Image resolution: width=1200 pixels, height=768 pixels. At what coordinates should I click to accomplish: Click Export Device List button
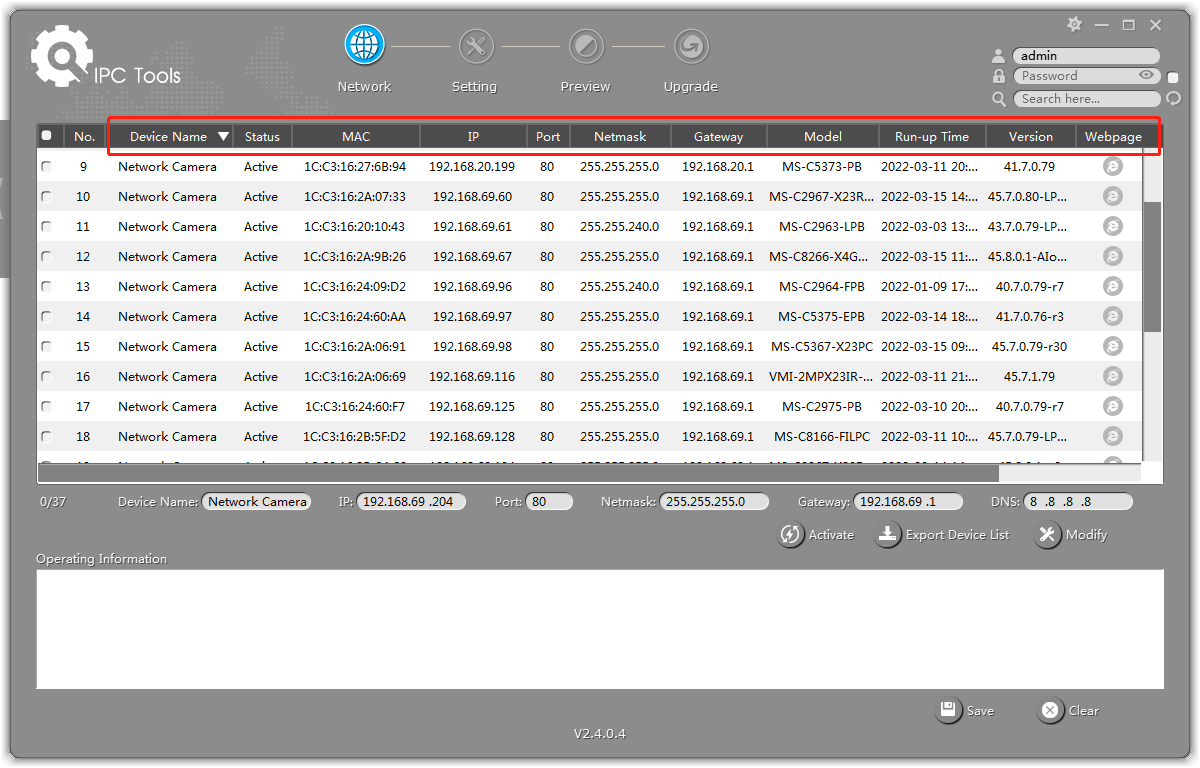click(x=942, y=535)
